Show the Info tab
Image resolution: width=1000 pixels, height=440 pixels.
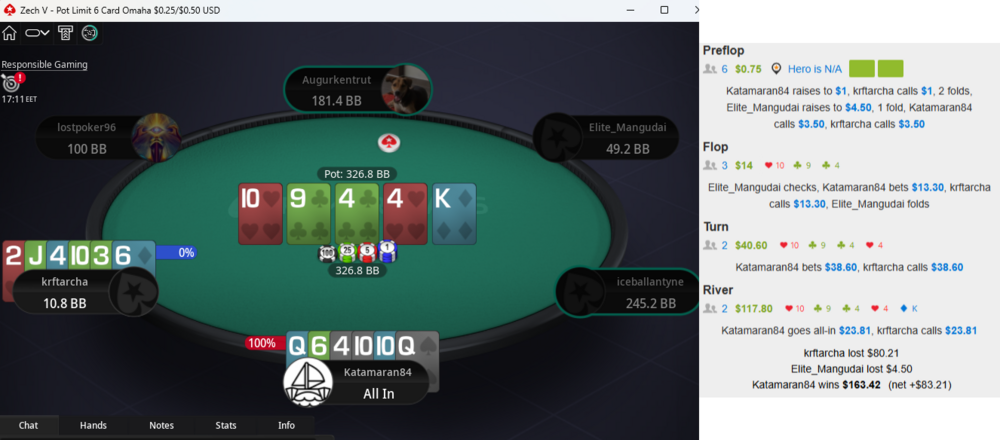tap(286, 425)
